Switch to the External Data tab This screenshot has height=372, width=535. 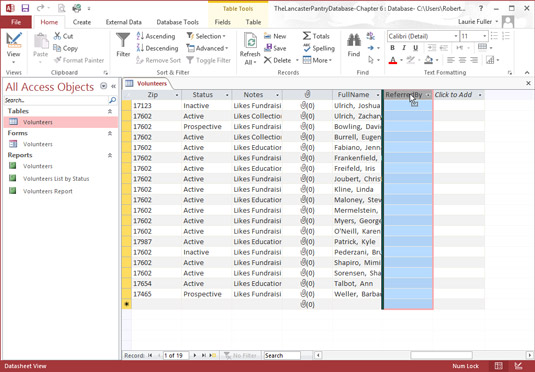coord(124,22)
